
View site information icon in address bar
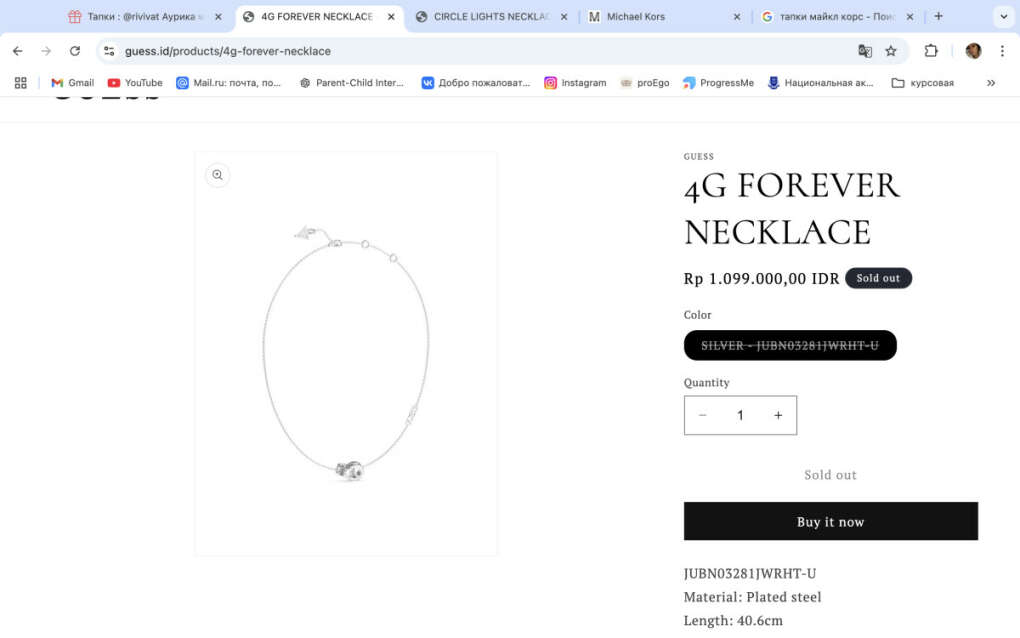pos(109,51)
